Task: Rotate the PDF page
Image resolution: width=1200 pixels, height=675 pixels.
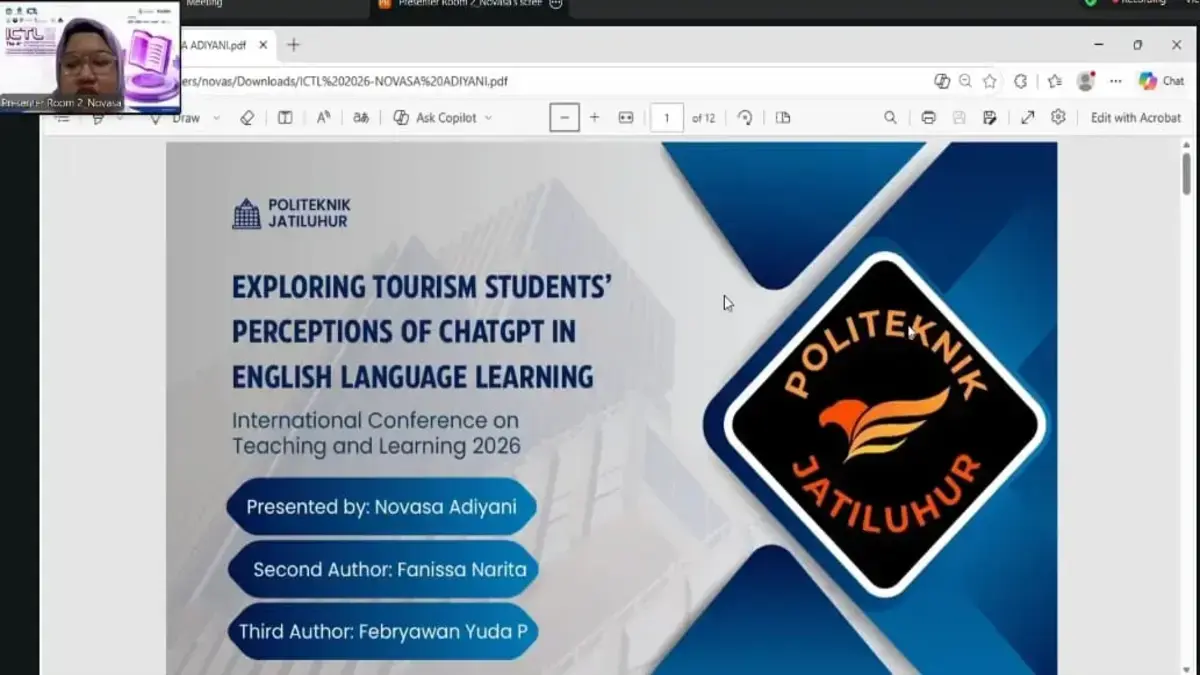Action: coord(745,118)
